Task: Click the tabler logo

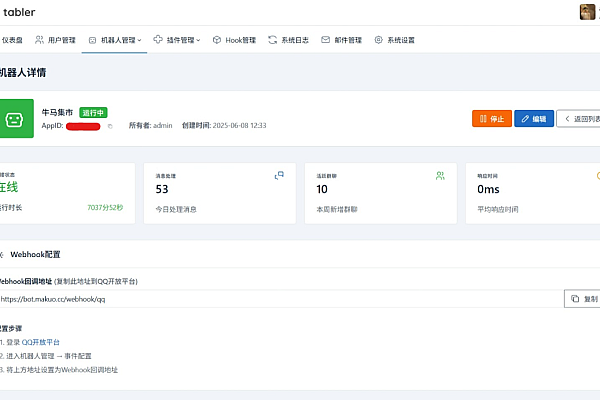Action: click(x=19, y=12)
